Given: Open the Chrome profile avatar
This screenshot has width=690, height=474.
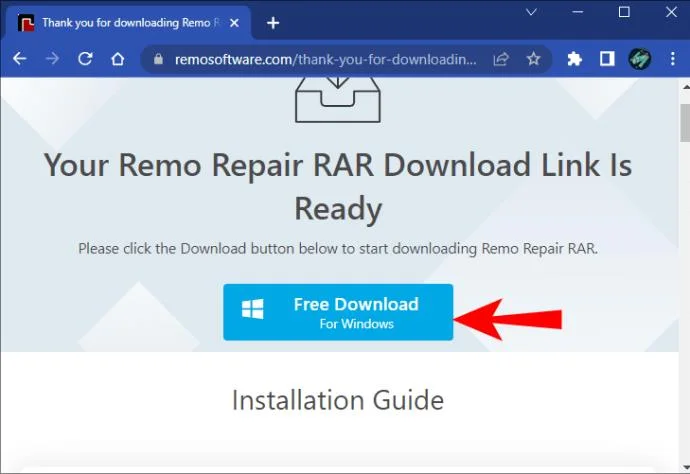Looking at the screenshot, I should pos(639,59).
